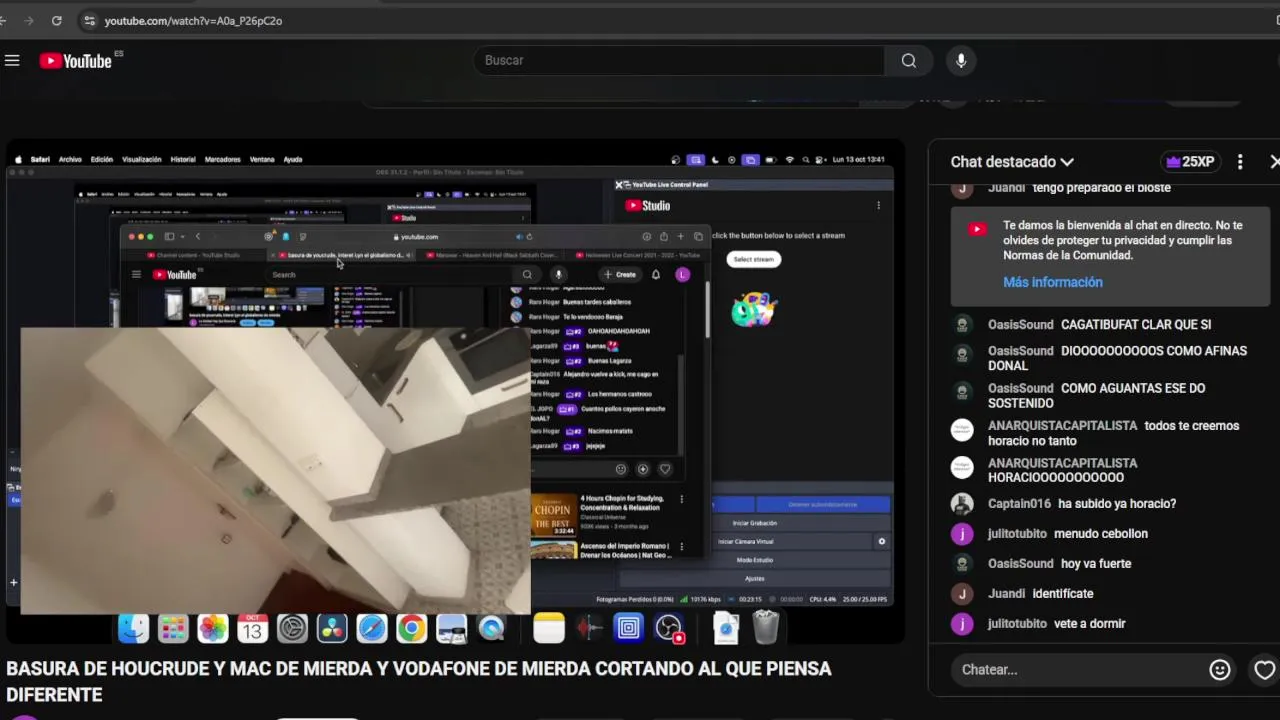This screenshot has width=1280, height=720.
Task: Open Edición in the streamed Safari menu bar
Action: [x=102, y=159]
